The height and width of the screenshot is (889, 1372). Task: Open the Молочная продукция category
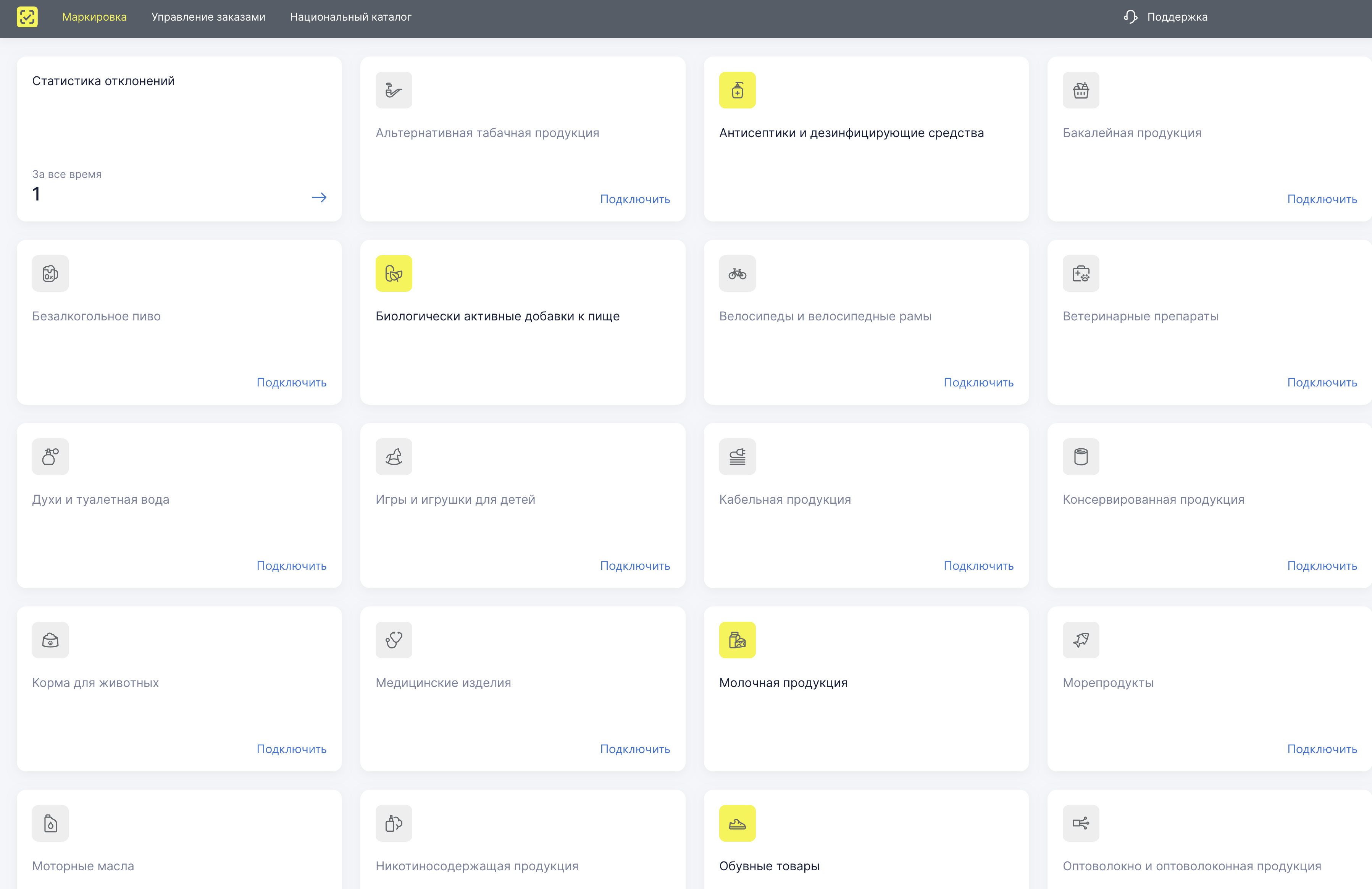783,683
